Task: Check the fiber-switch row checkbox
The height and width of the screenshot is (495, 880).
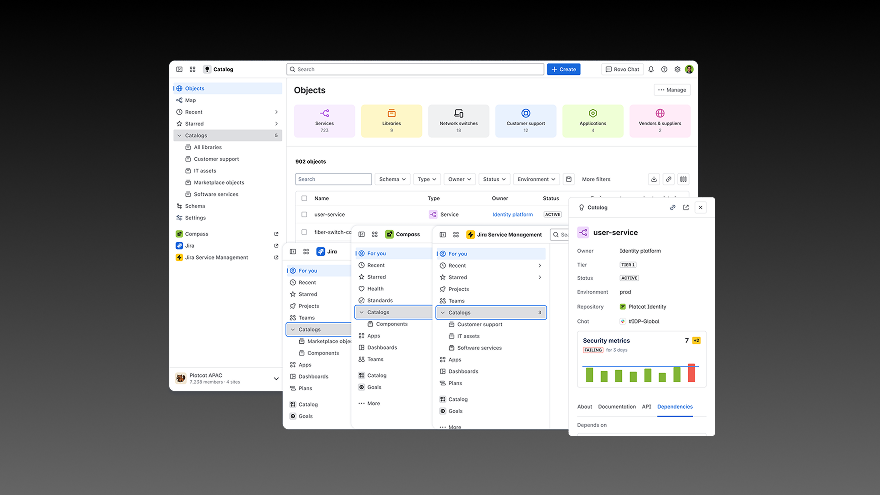Action: tap(304, 231)
